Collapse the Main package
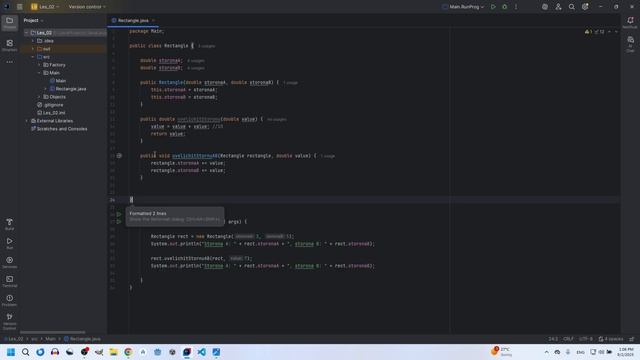 coord(39,73)
